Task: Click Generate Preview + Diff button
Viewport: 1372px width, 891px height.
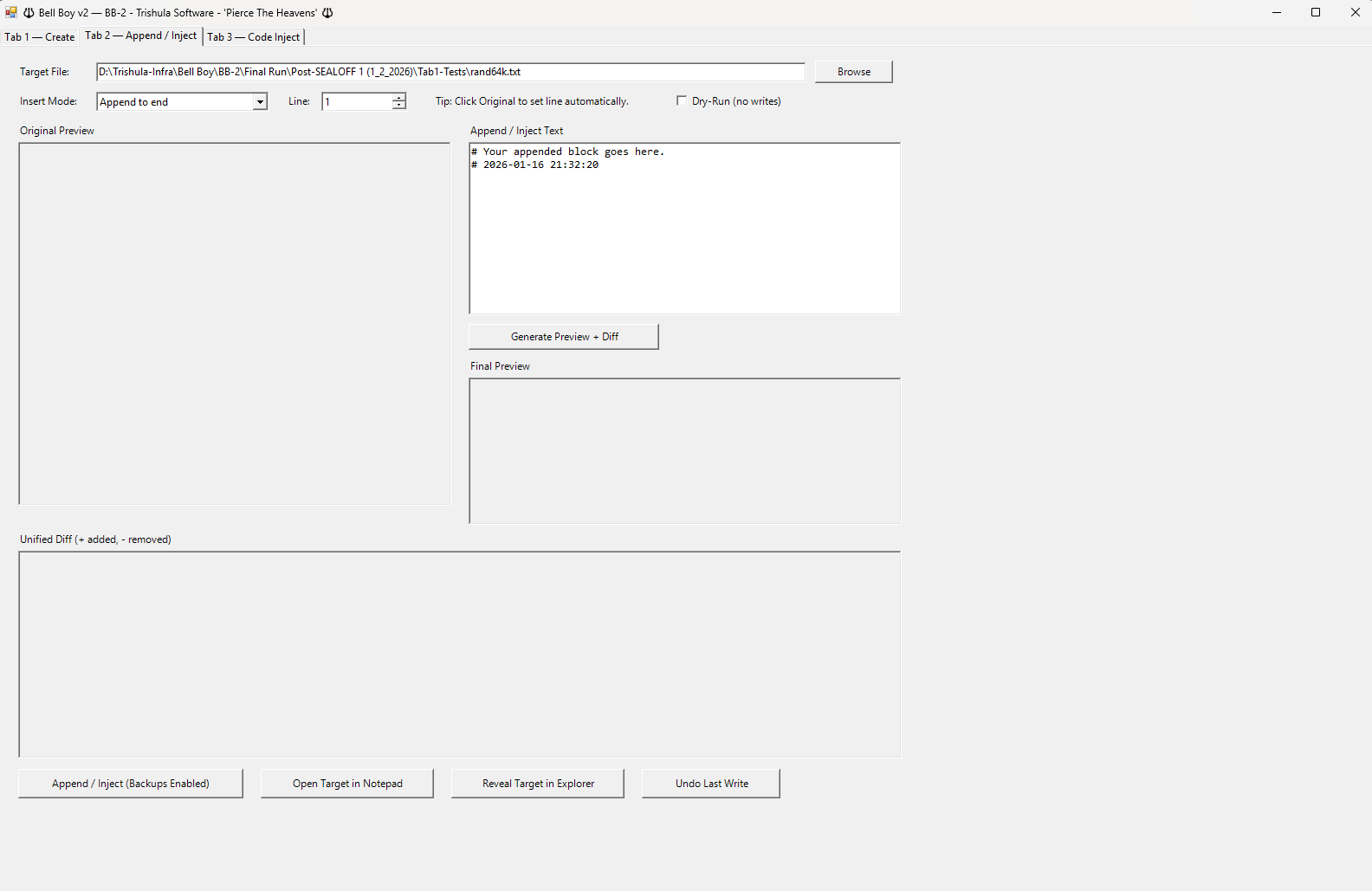Action: pyautogui.click(x=564, y=337)
